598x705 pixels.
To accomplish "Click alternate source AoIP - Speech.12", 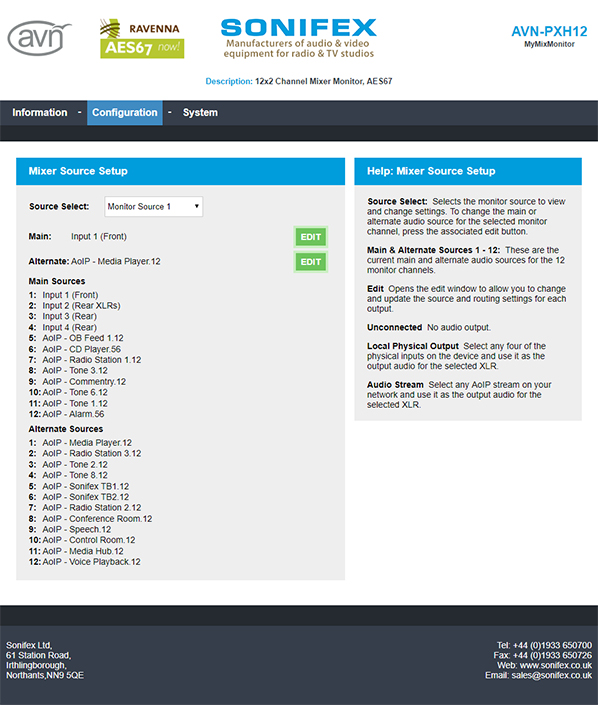I will [76, 529].
